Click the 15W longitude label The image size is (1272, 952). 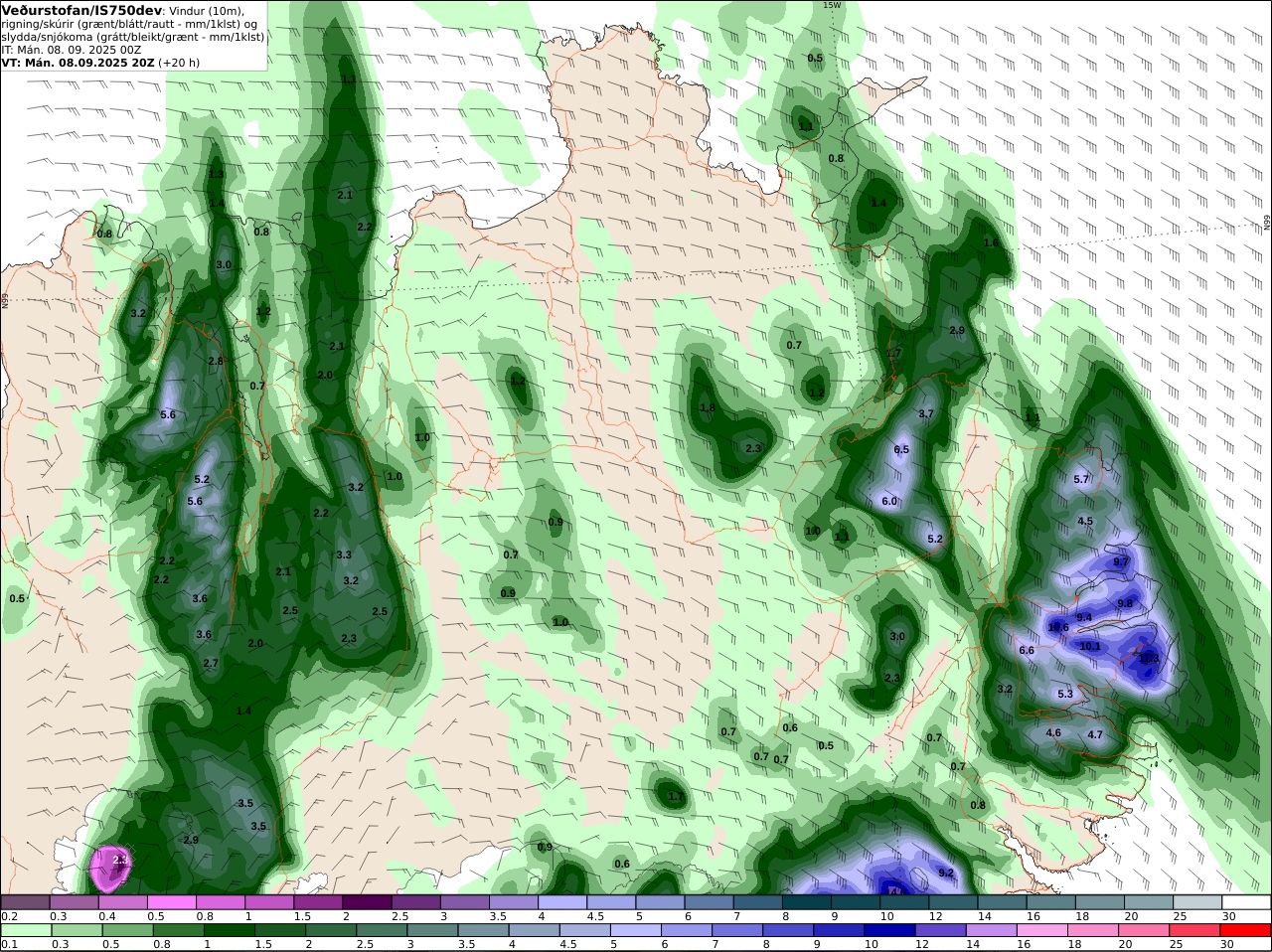[832, 5]
